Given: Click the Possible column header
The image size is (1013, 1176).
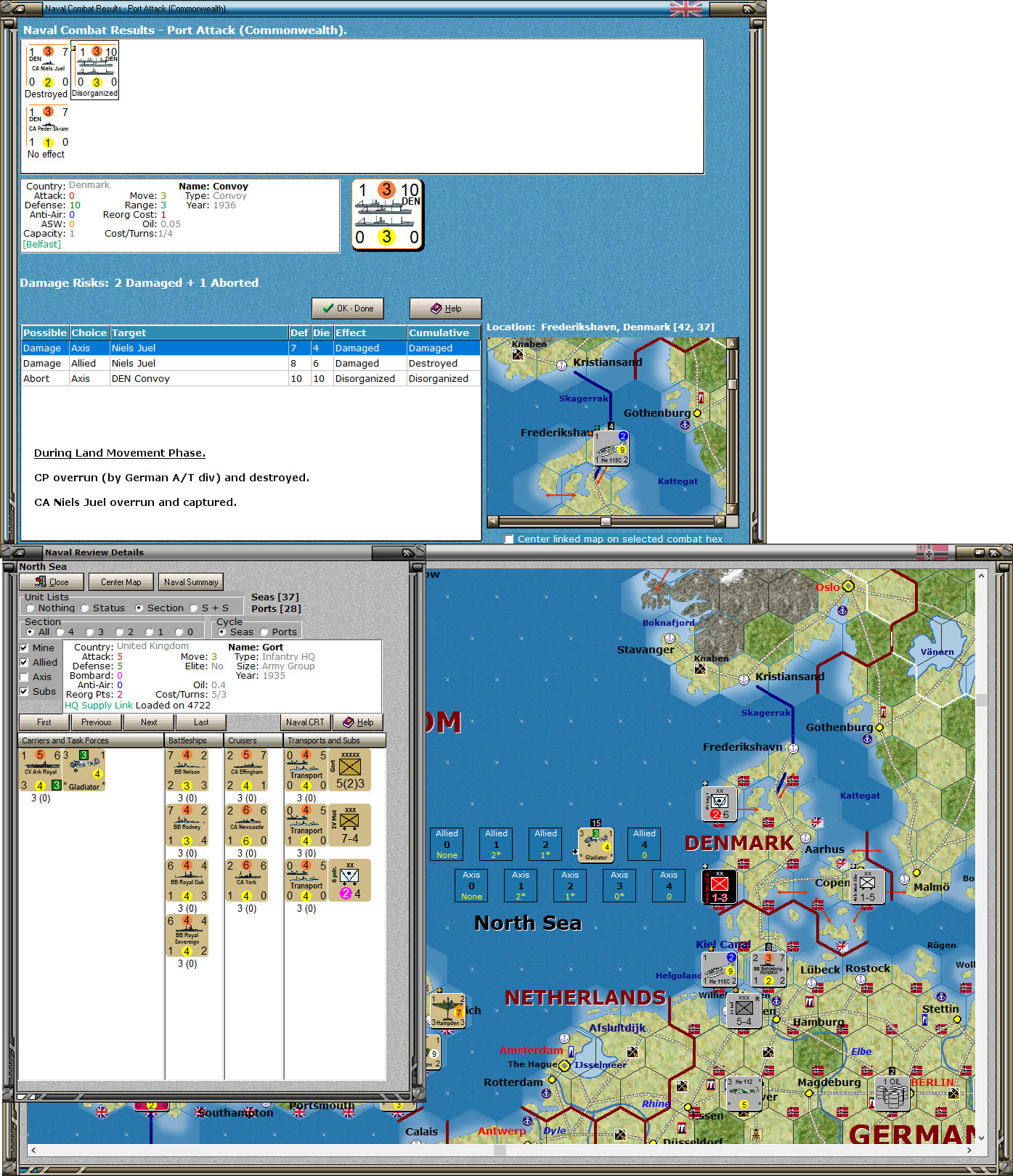Looking at the screenshot, I should (45, 332).
